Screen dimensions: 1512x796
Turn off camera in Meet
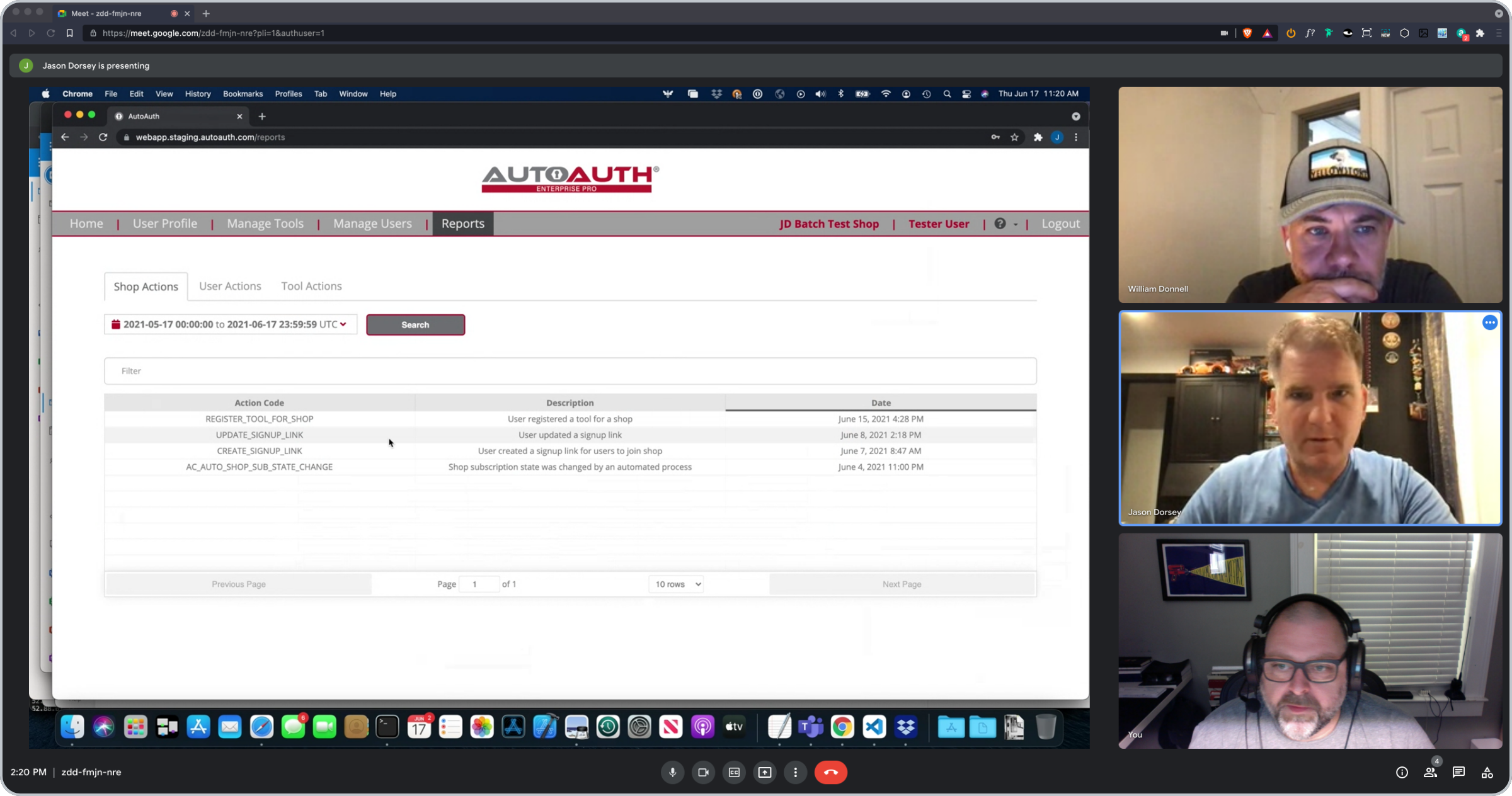[703, 772]
